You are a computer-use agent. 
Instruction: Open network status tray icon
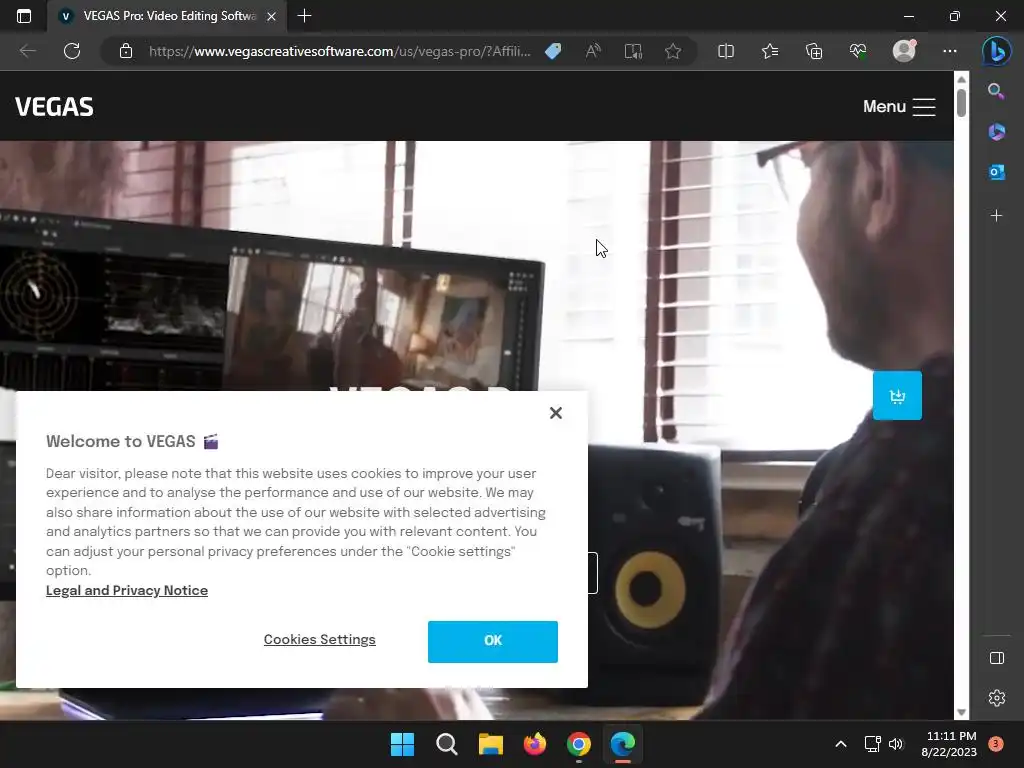pyautogui.click(x=872, y=744)
